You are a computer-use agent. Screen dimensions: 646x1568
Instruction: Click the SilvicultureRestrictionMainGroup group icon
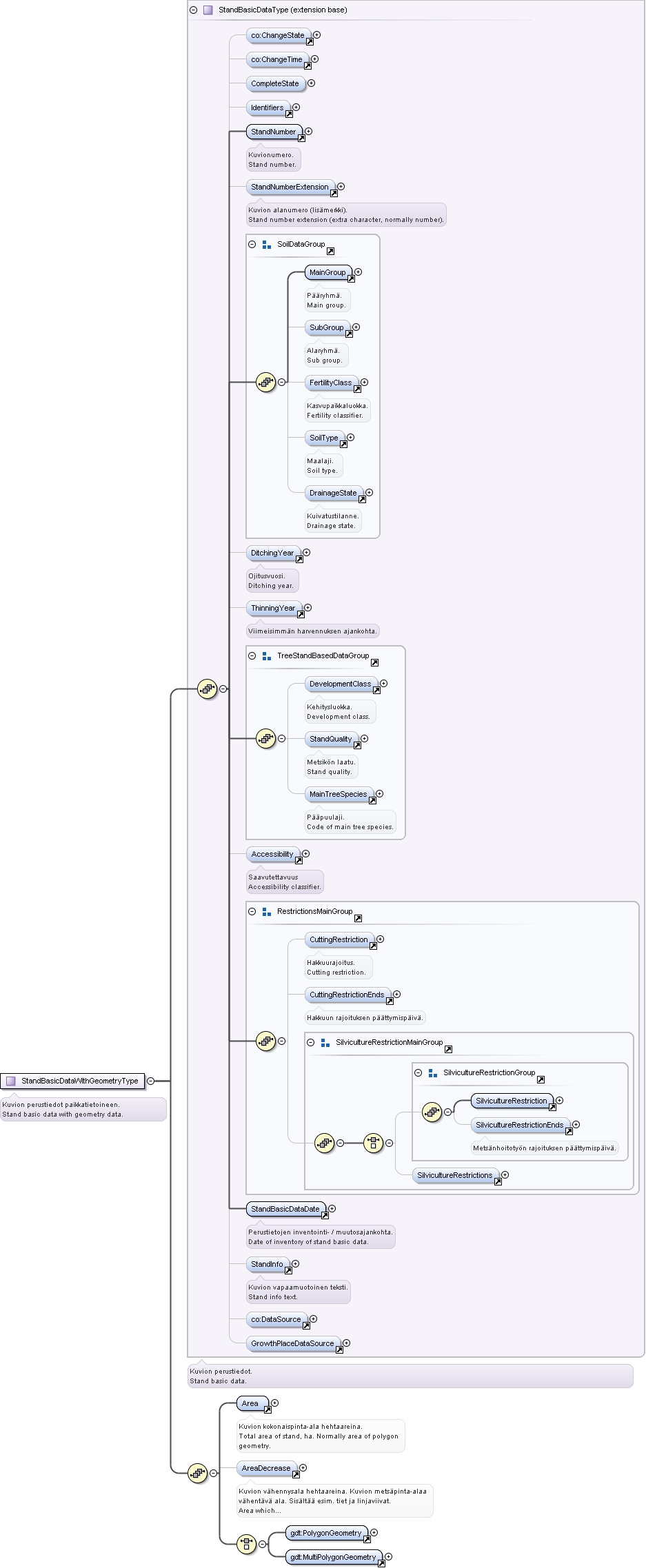coord(325,1042)
